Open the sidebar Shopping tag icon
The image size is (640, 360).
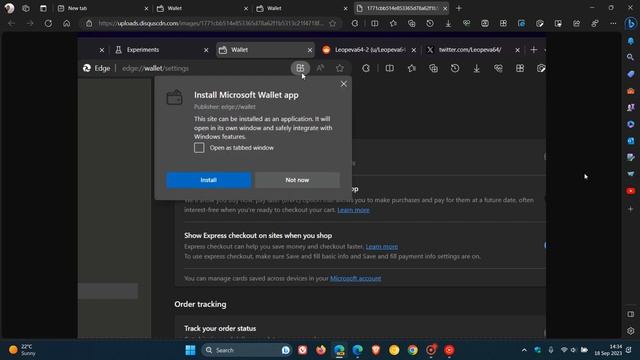(x=631, y=74)
